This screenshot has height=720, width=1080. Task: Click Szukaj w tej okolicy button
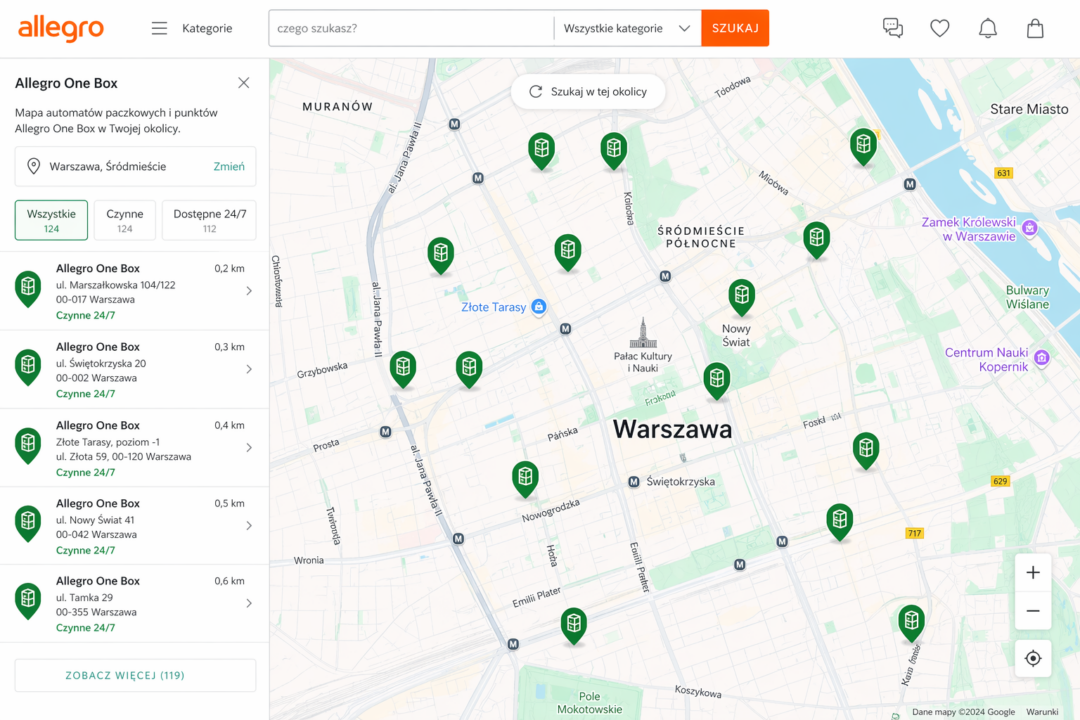click(588, 92)
